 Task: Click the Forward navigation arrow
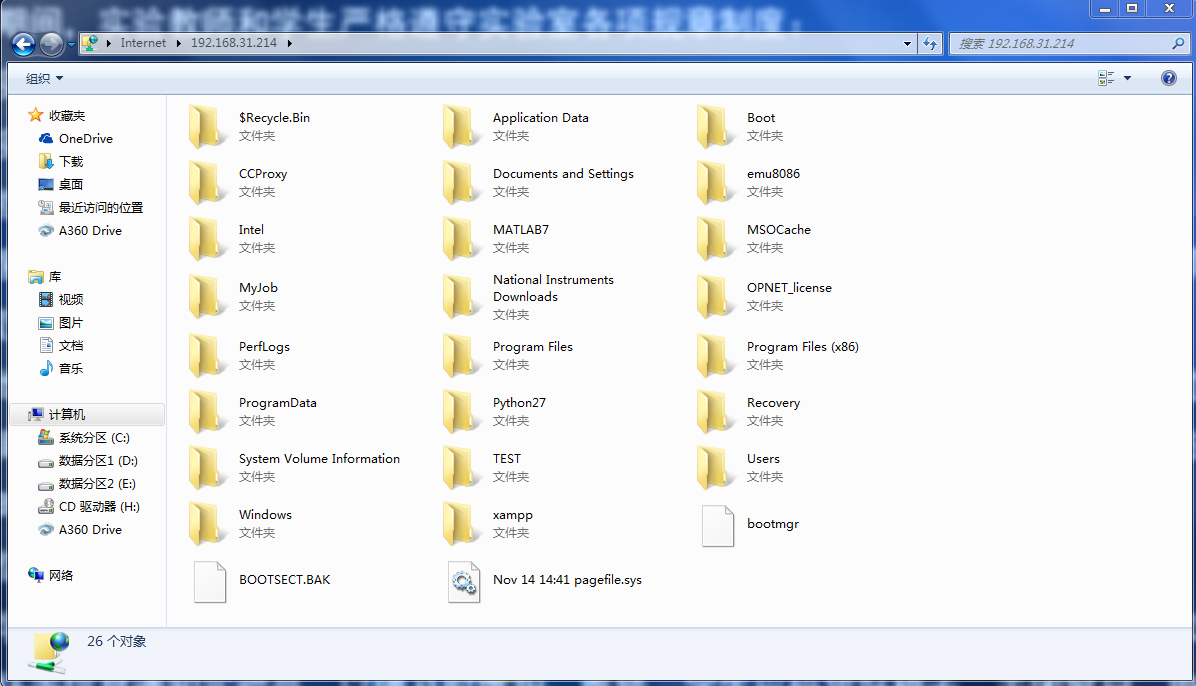click(x=51, y=44)
